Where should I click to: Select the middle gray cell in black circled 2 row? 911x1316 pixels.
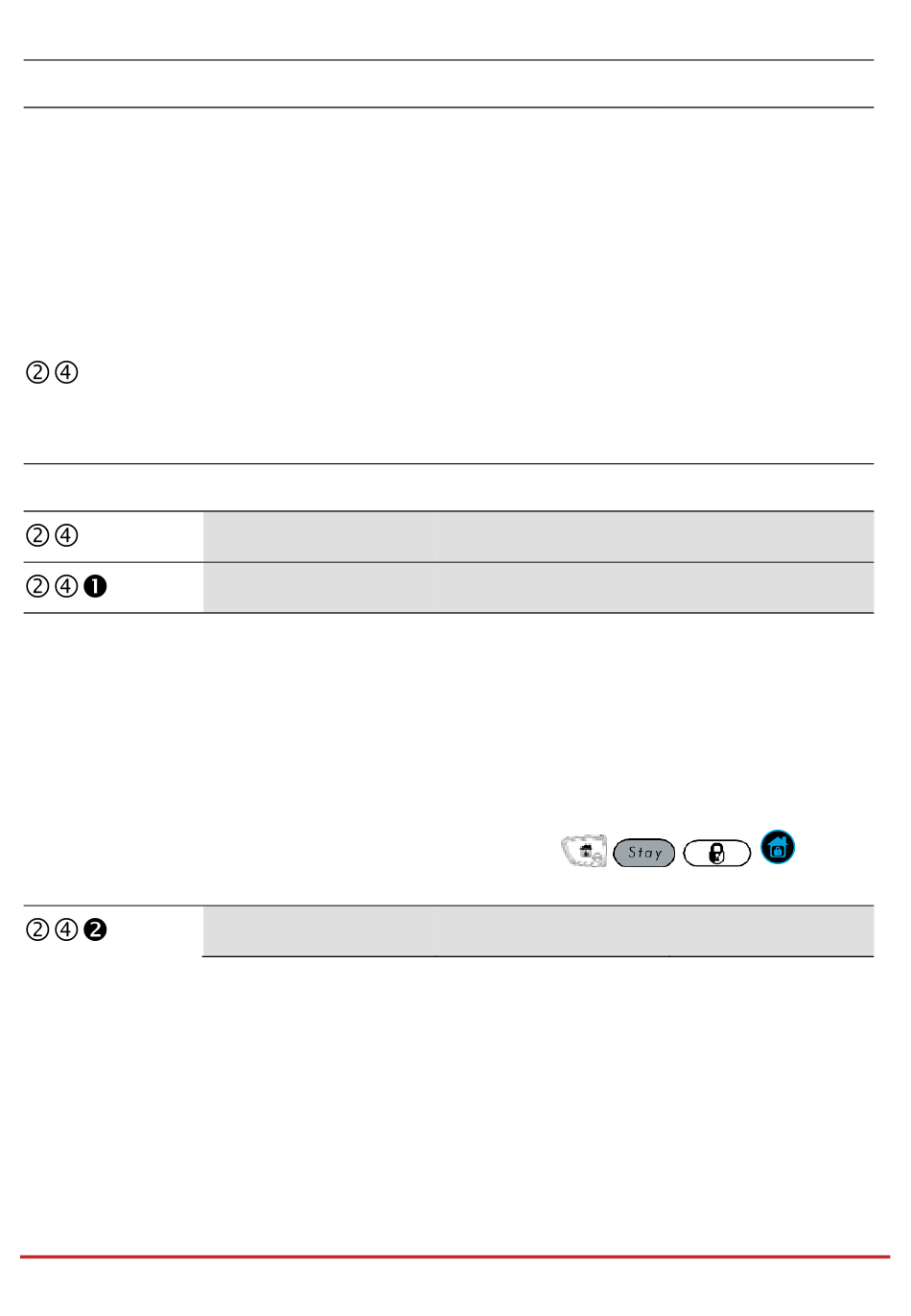pyautogui.click(x=551, y=931)
